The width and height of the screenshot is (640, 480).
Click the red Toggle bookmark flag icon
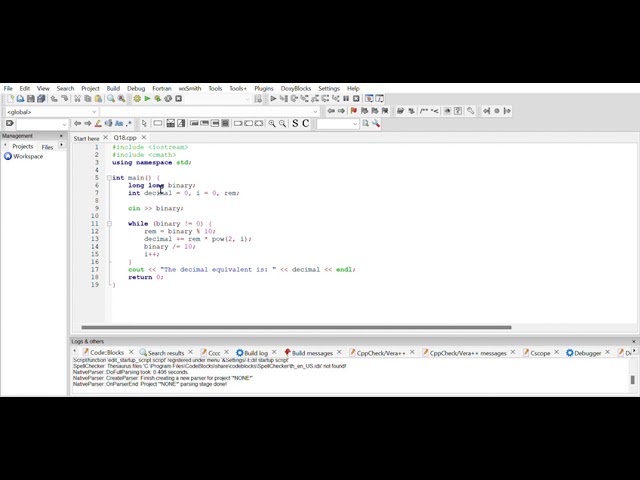[x=354, y=111]
